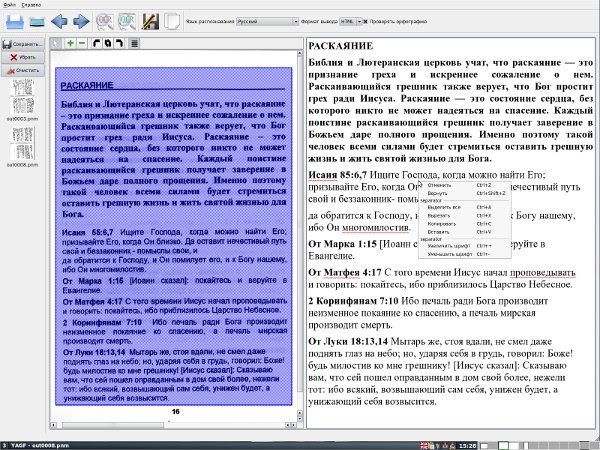Viewport: 600px width, 450px height.
Task: Click the copy pages icon in toolbar
Action: point(172,21)
